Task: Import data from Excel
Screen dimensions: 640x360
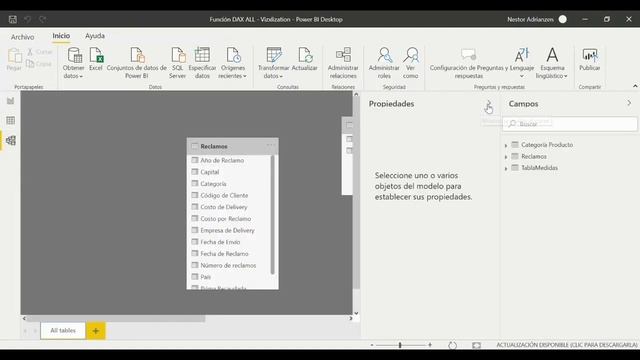Action: tap(96, 59)
